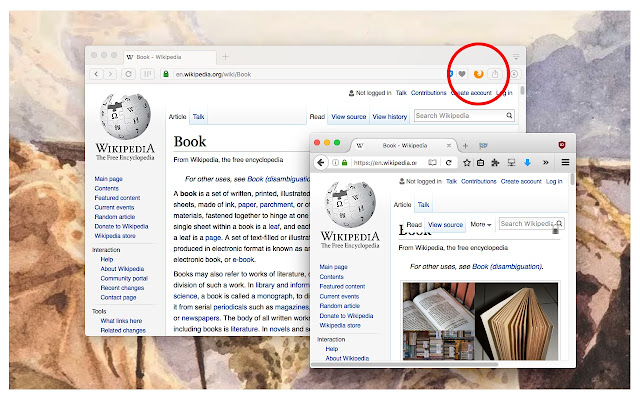Click Log in link in the Firefox window
This screenshot has width=640, height=400.
[554, 181]
